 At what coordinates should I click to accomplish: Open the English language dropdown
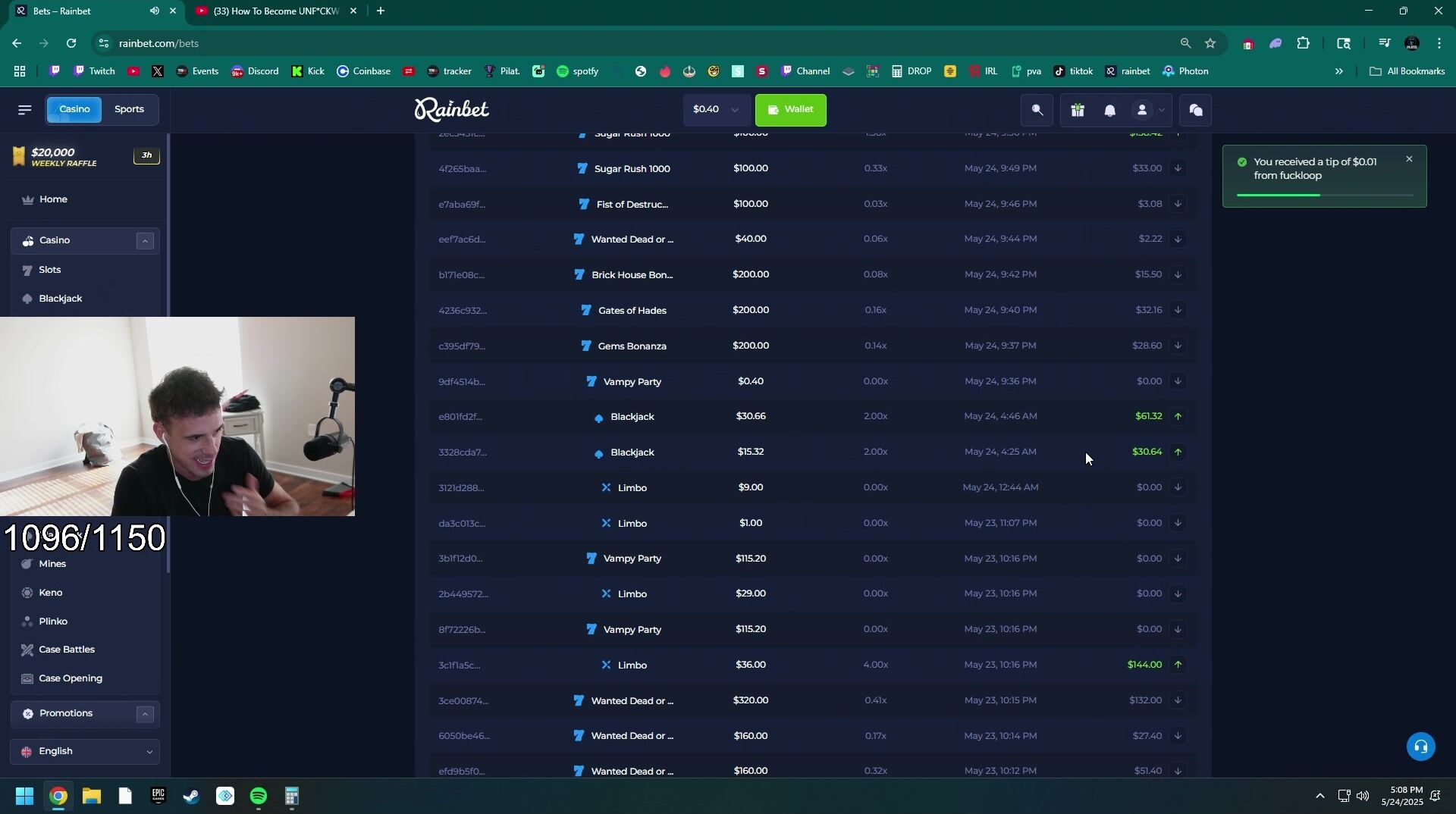(x=86, y=752)
